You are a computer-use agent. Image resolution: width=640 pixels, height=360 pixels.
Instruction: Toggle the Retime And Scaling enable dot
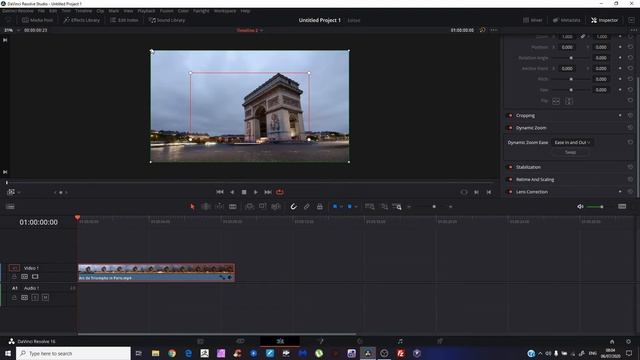510,179
